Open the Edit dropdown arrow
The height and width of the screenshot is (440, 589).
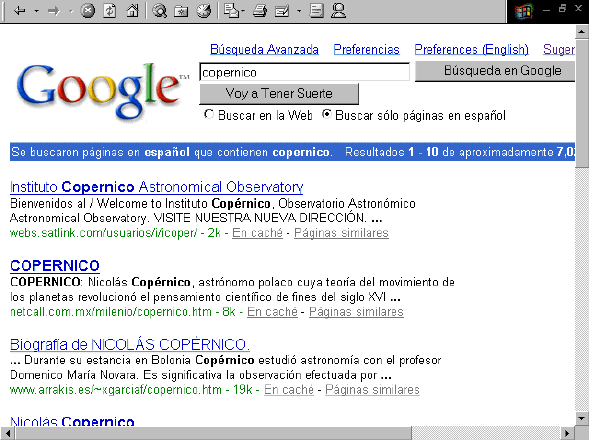pos(299,11)
